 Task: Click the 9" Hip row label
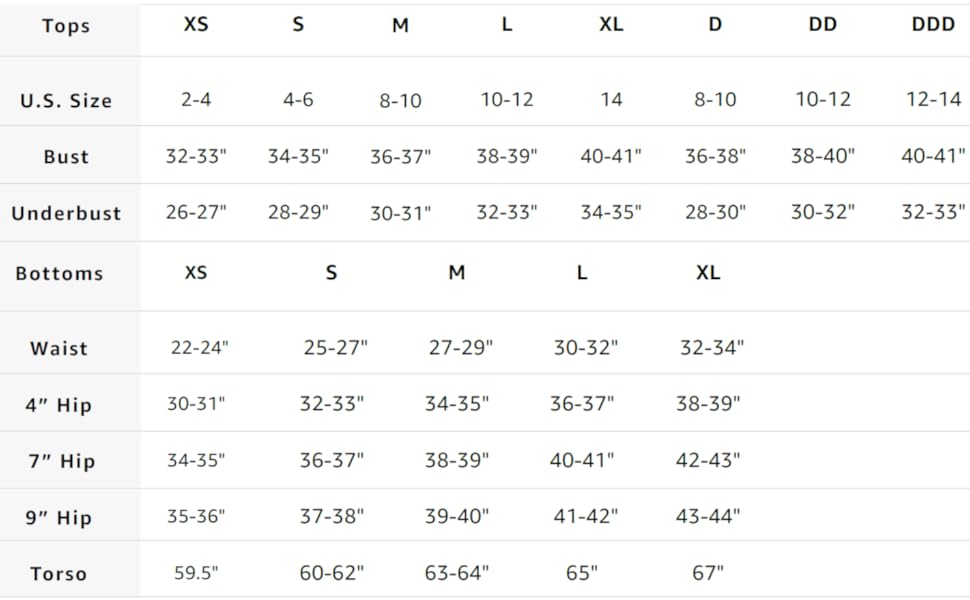[x=59, y=518]
